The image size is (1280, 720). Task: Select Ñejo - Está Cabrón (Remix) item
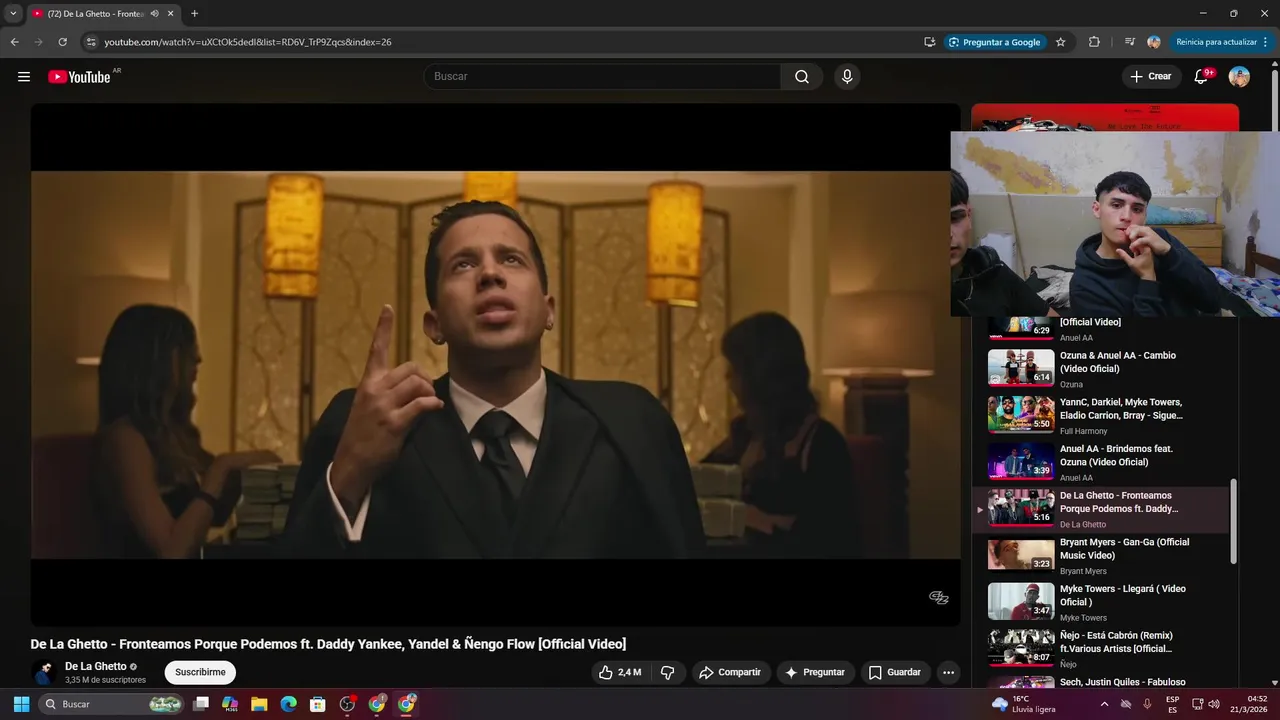[x=1100, y=649]
